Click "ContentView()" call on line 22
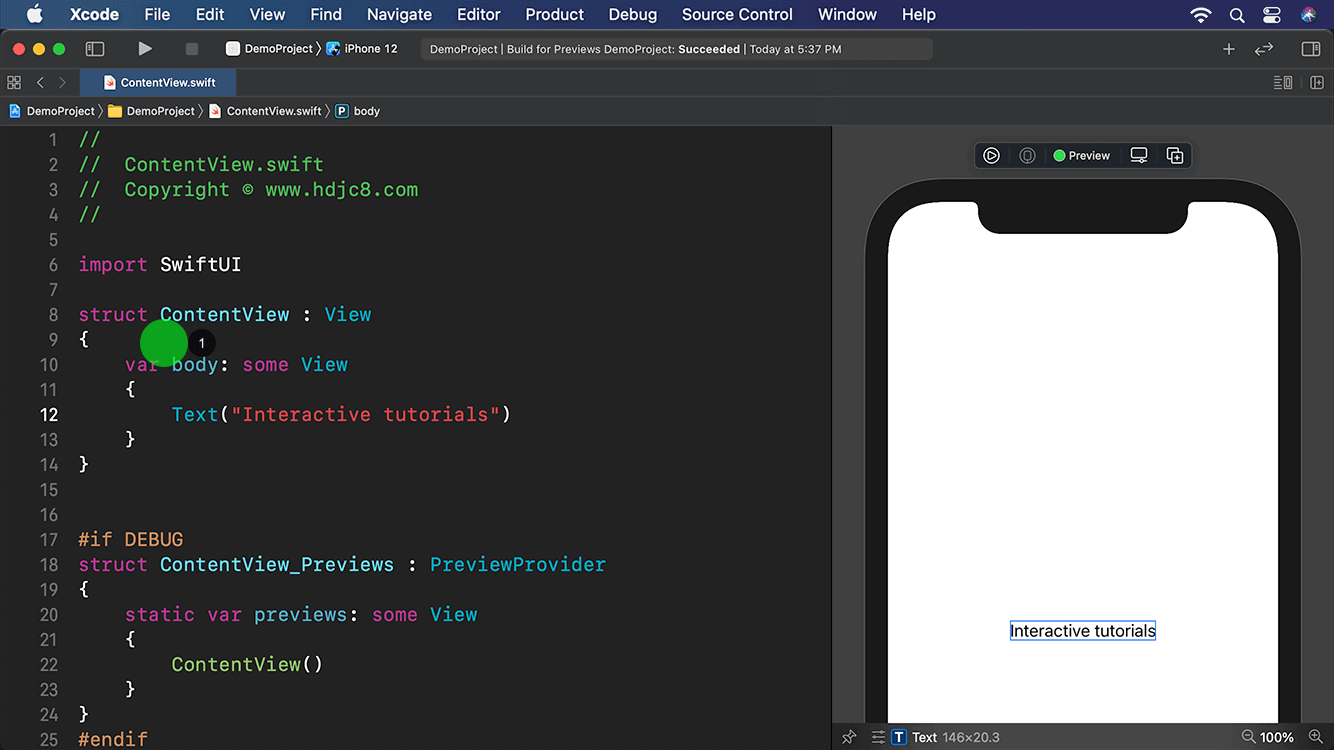 pos(247,664)
